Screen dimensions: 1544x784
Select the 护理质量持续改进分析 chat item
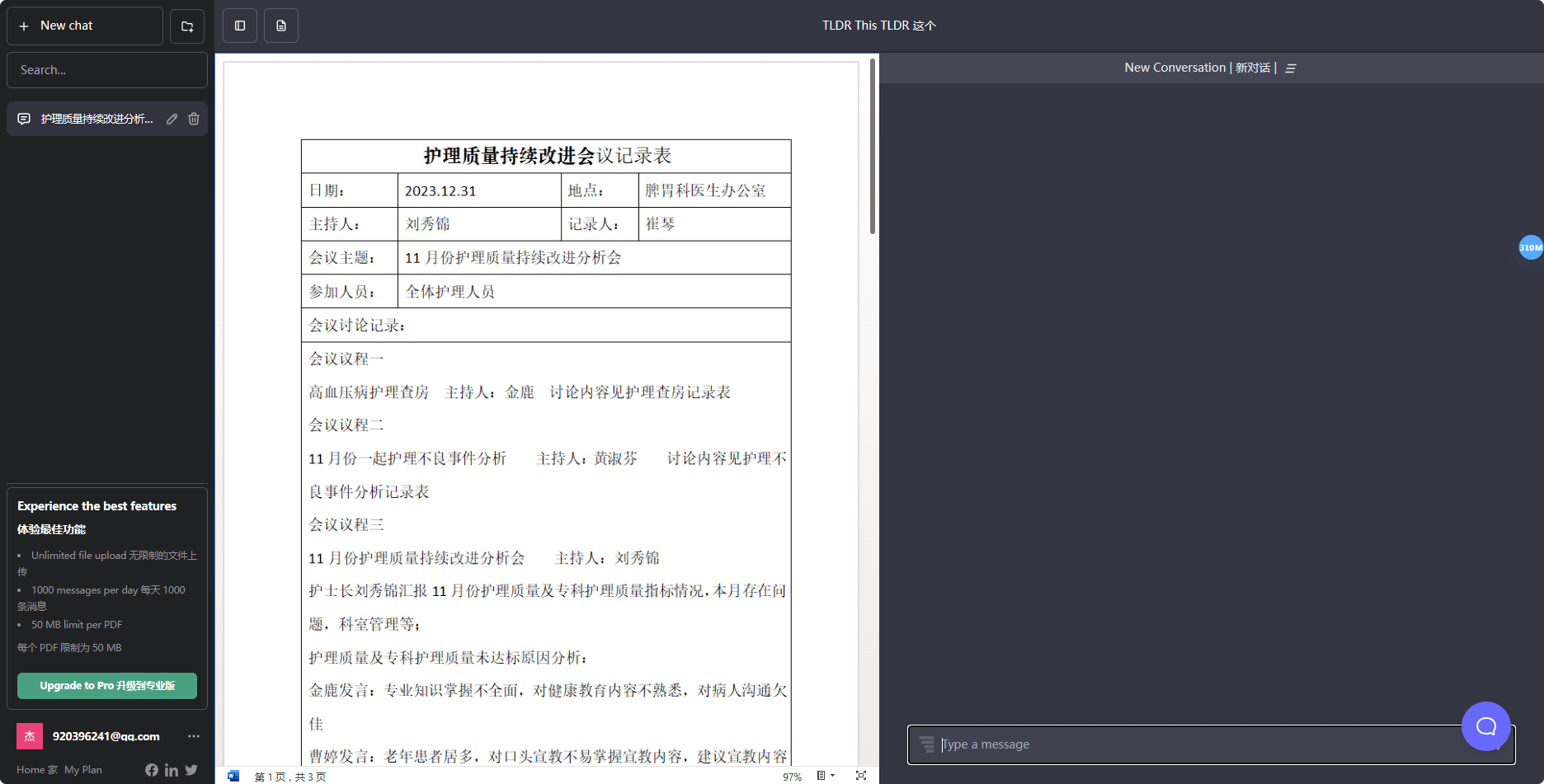coord(96,119)
